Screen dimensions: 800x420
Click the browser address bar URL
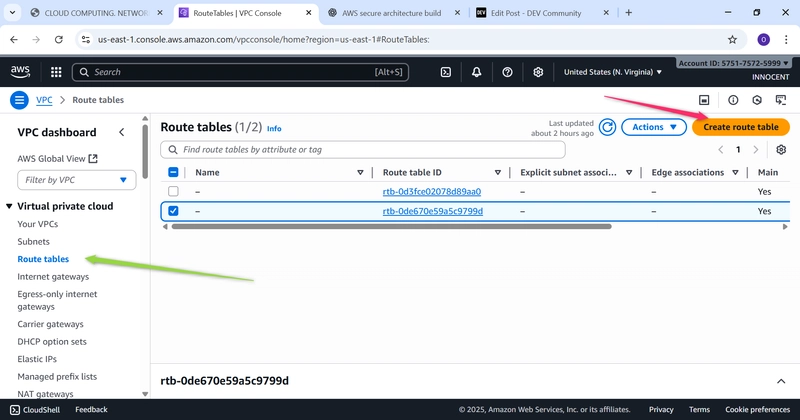tap(264, 39)
